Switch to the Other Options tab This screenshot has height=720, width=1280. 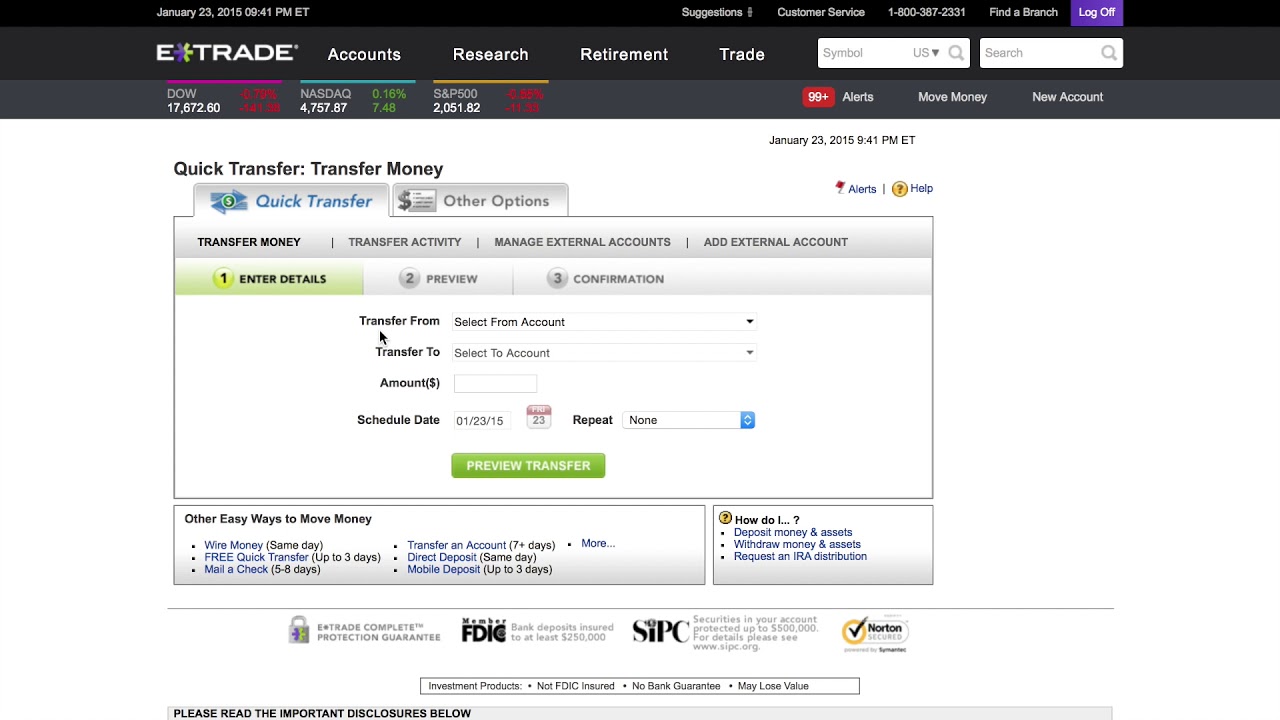pyautogui.click(x=480, y=201)
